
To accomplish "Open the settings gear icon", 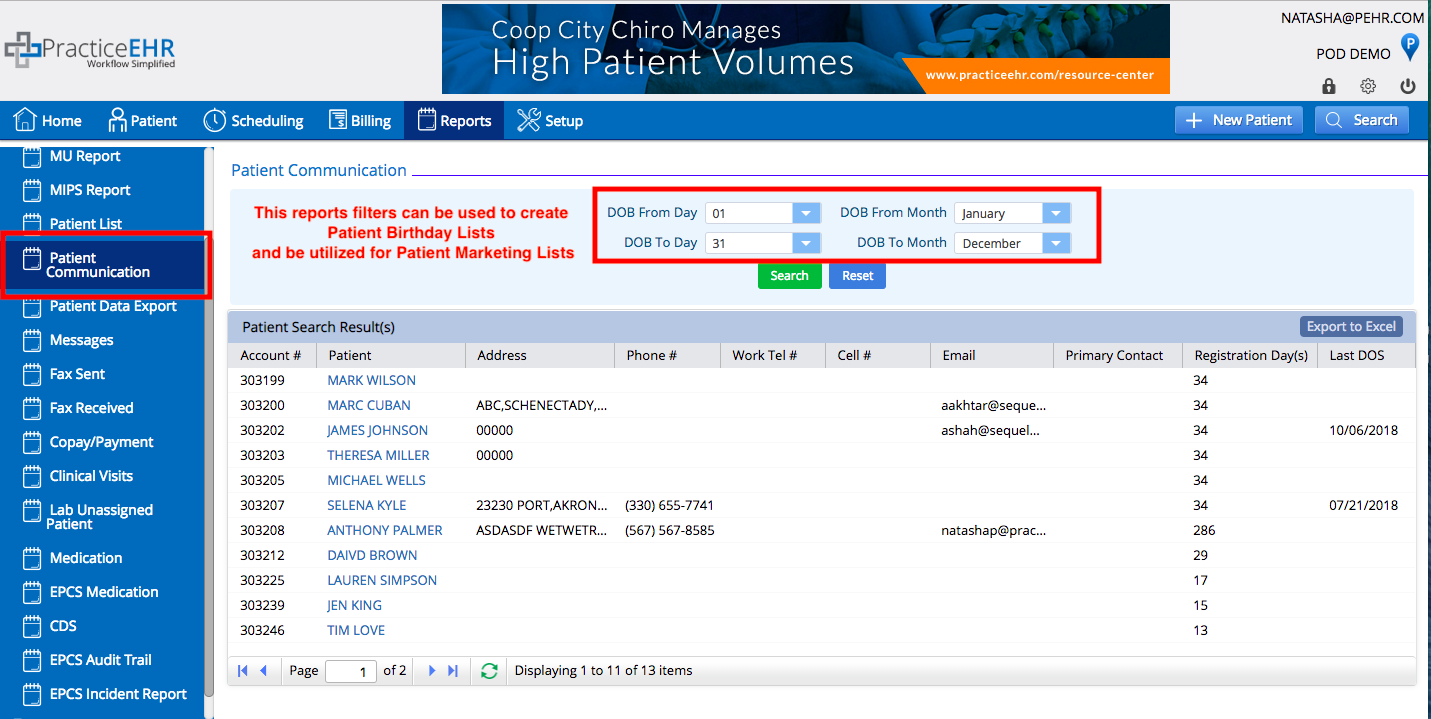I will point(1368,86).
